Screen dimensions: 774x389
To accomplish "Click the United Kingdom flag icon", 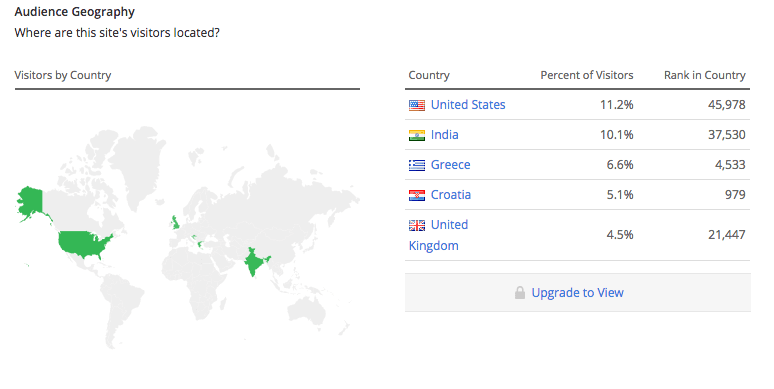I will click(417, 226).
